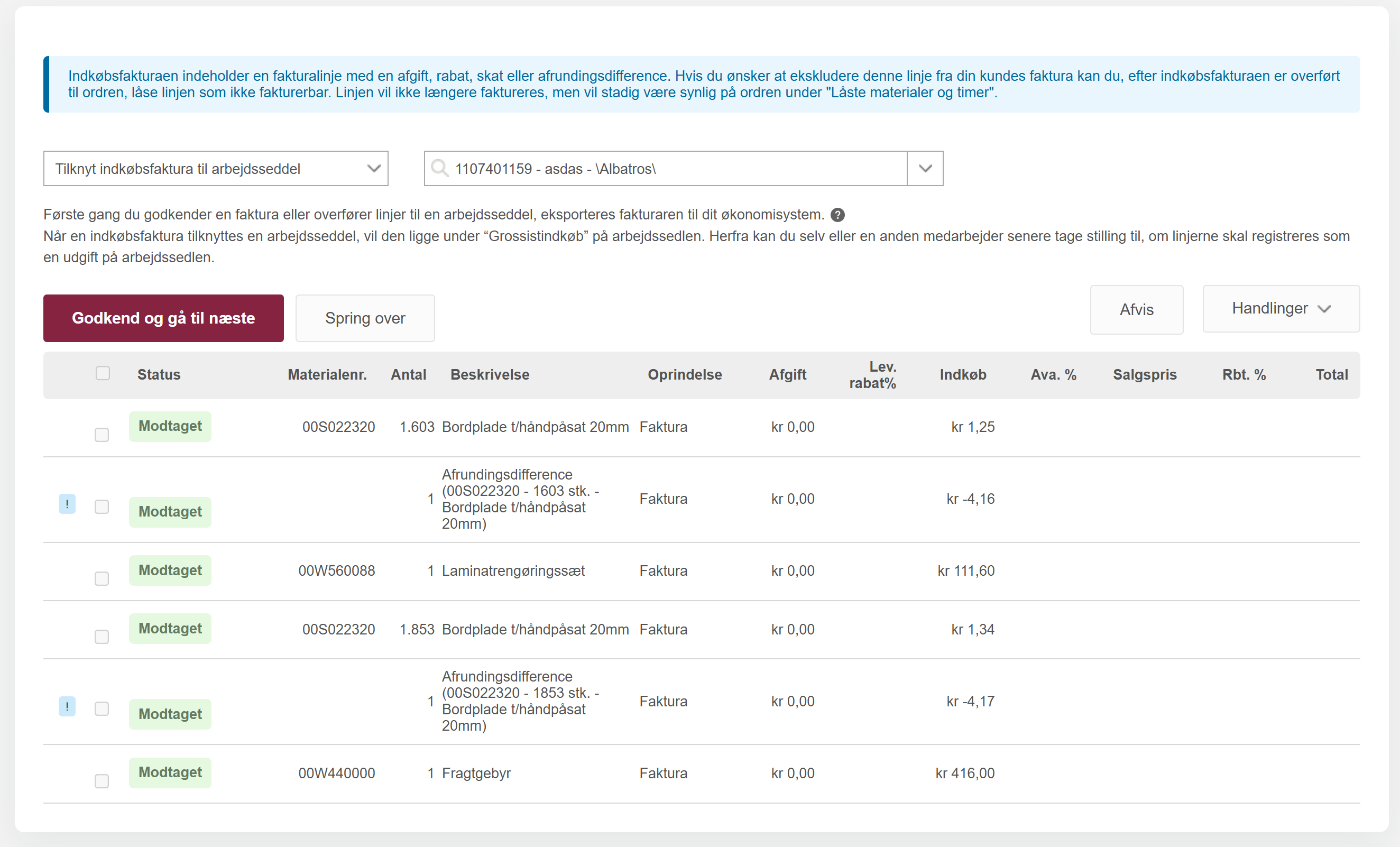
Task: Click the Salgspris column header
Action: 1145,374
